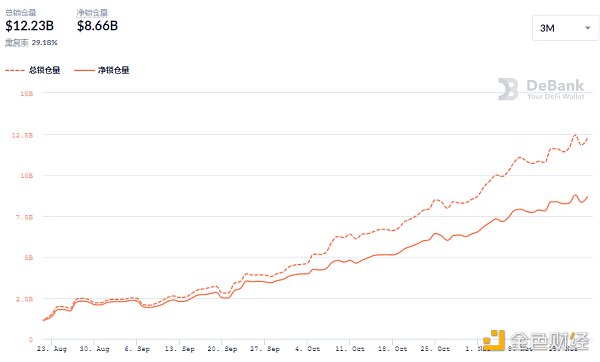Click the 12.5B y-axis label
The image size is (600, 362).
pyautogui.click(x=22, y=135)
